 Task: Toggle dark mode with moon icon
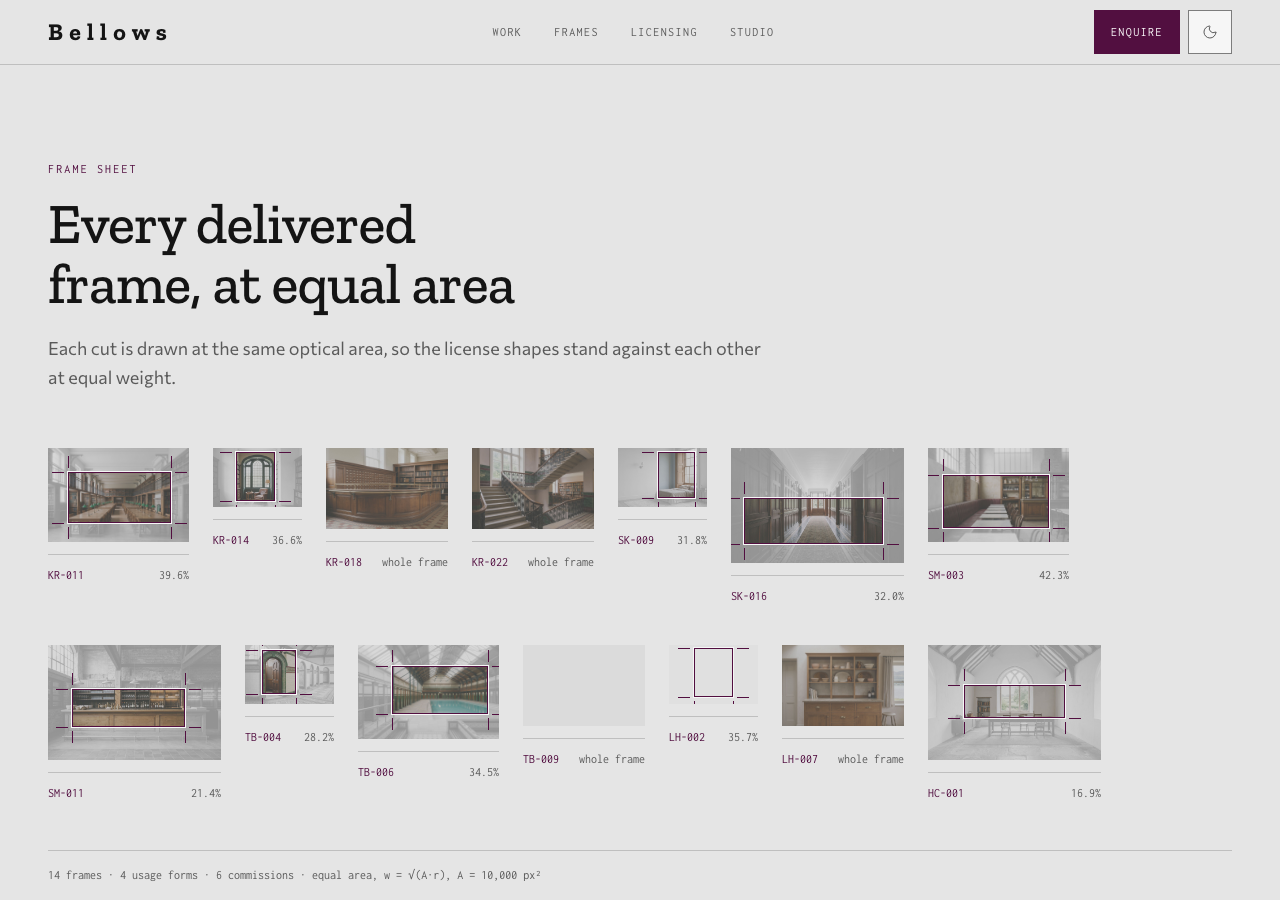point(1210,32)
